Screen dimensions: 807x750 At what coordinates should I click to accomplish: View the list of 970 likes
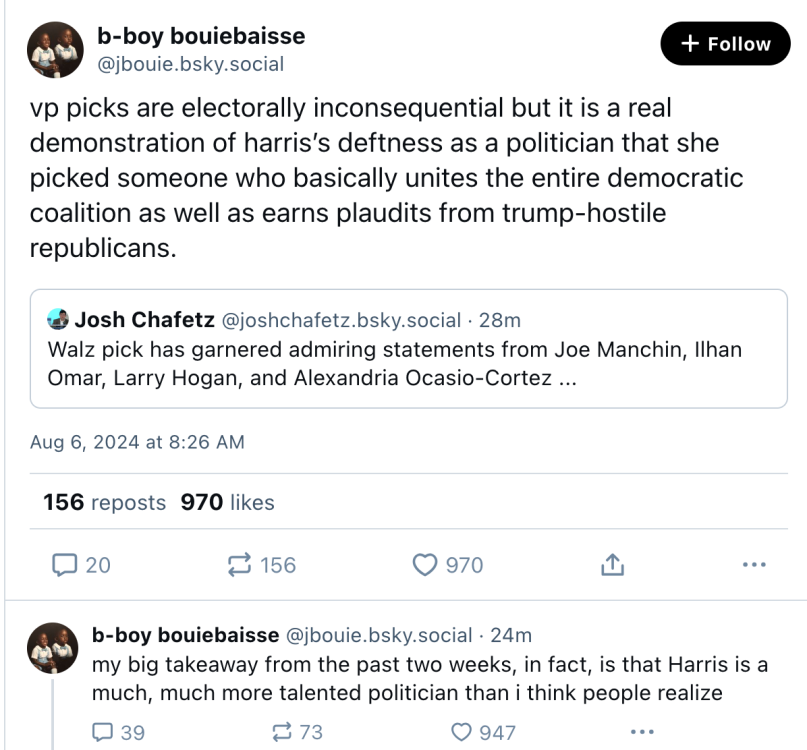point(227,502)
